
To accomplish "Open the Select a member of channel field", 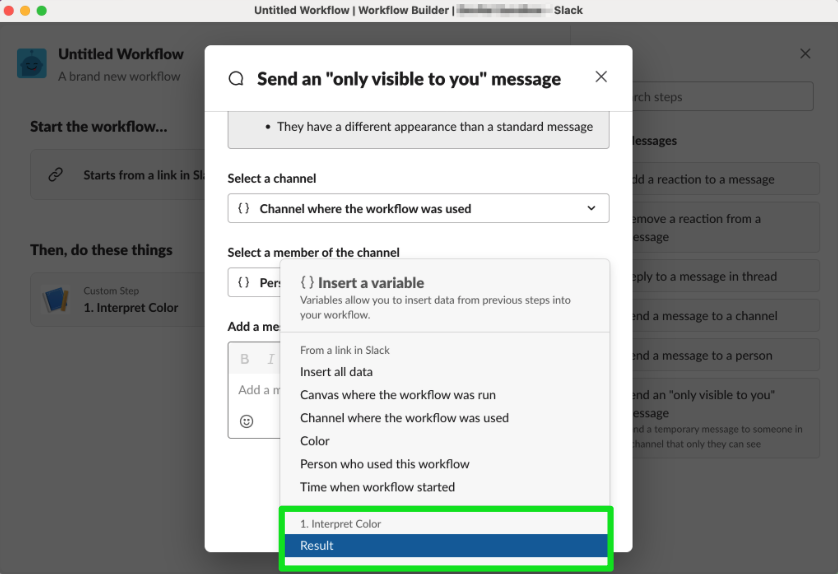I will tap(254, 282).
